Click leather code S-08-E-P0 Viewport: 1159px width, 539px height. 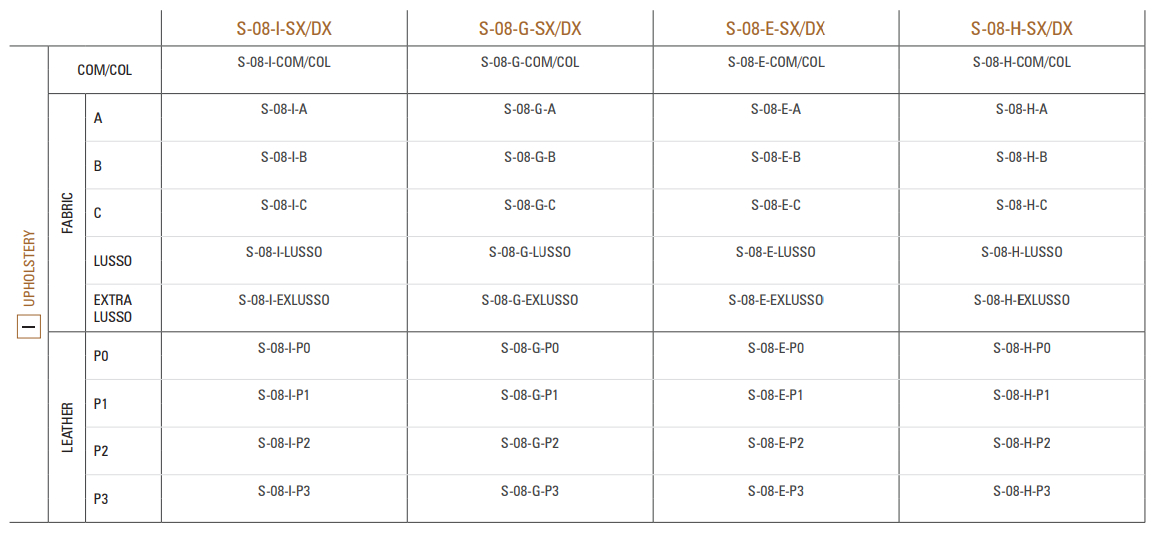tap(776, 348)
